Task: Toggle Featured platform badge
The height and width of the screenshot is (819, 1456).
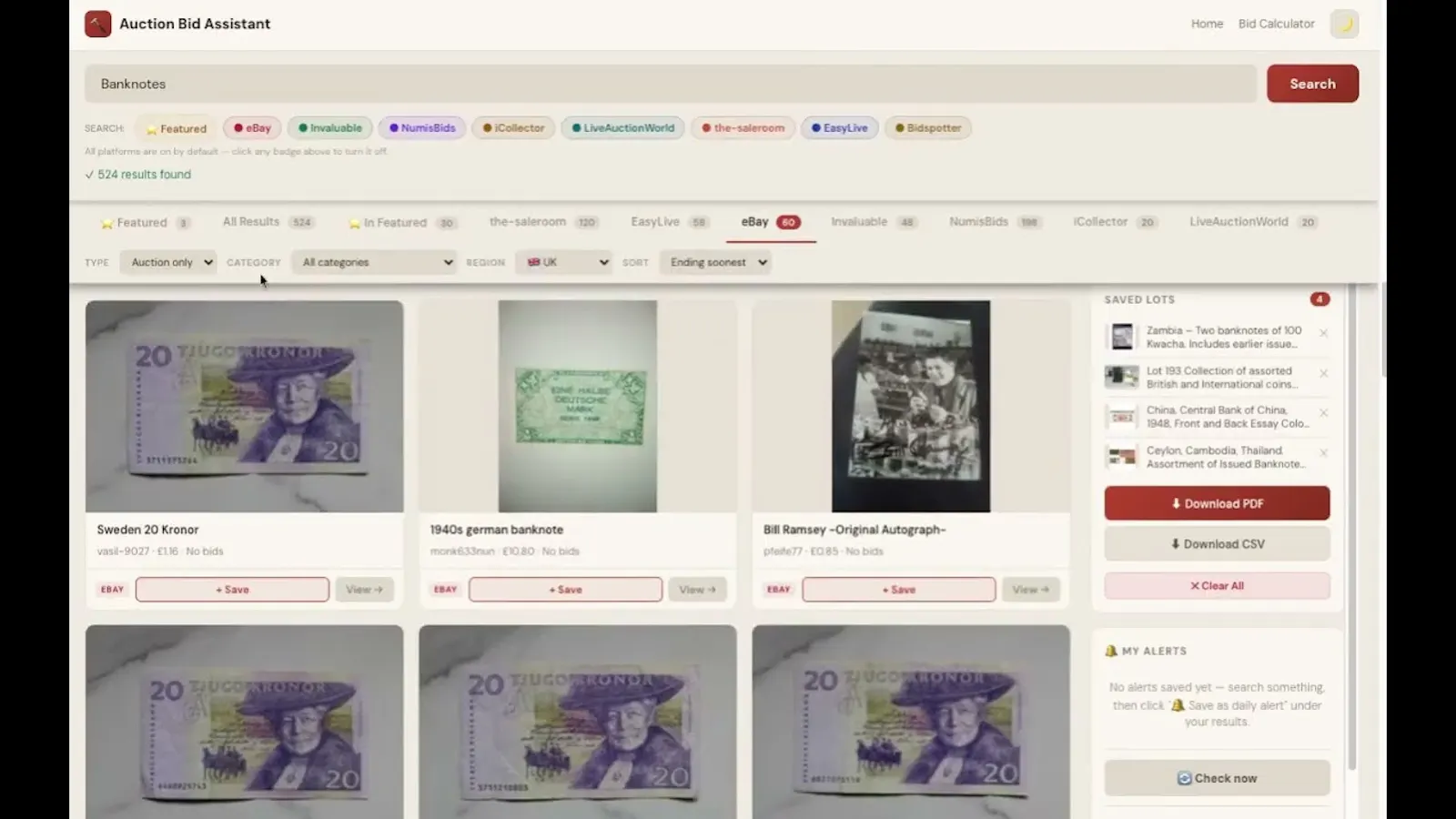Action: click(177, 128)
